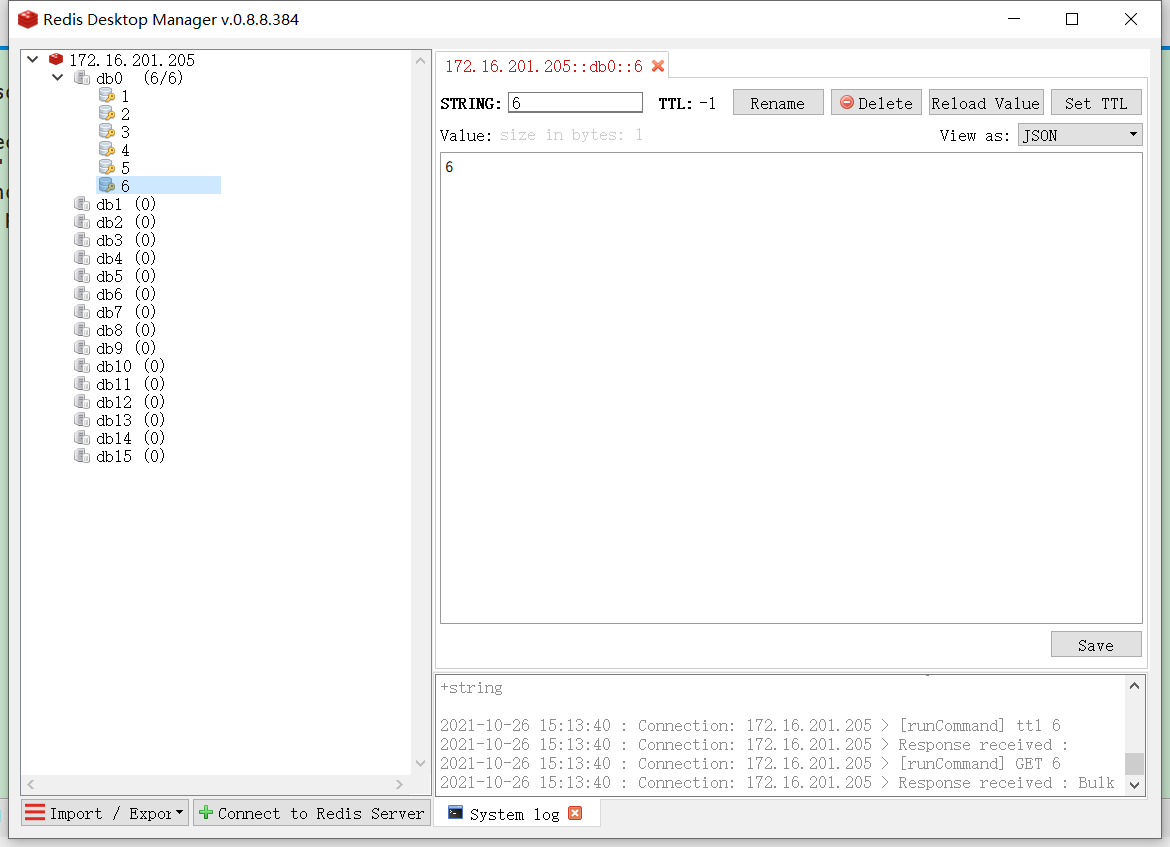Click the '+string' log entry
Viewport: 1170px width, 847px height.
471,687
